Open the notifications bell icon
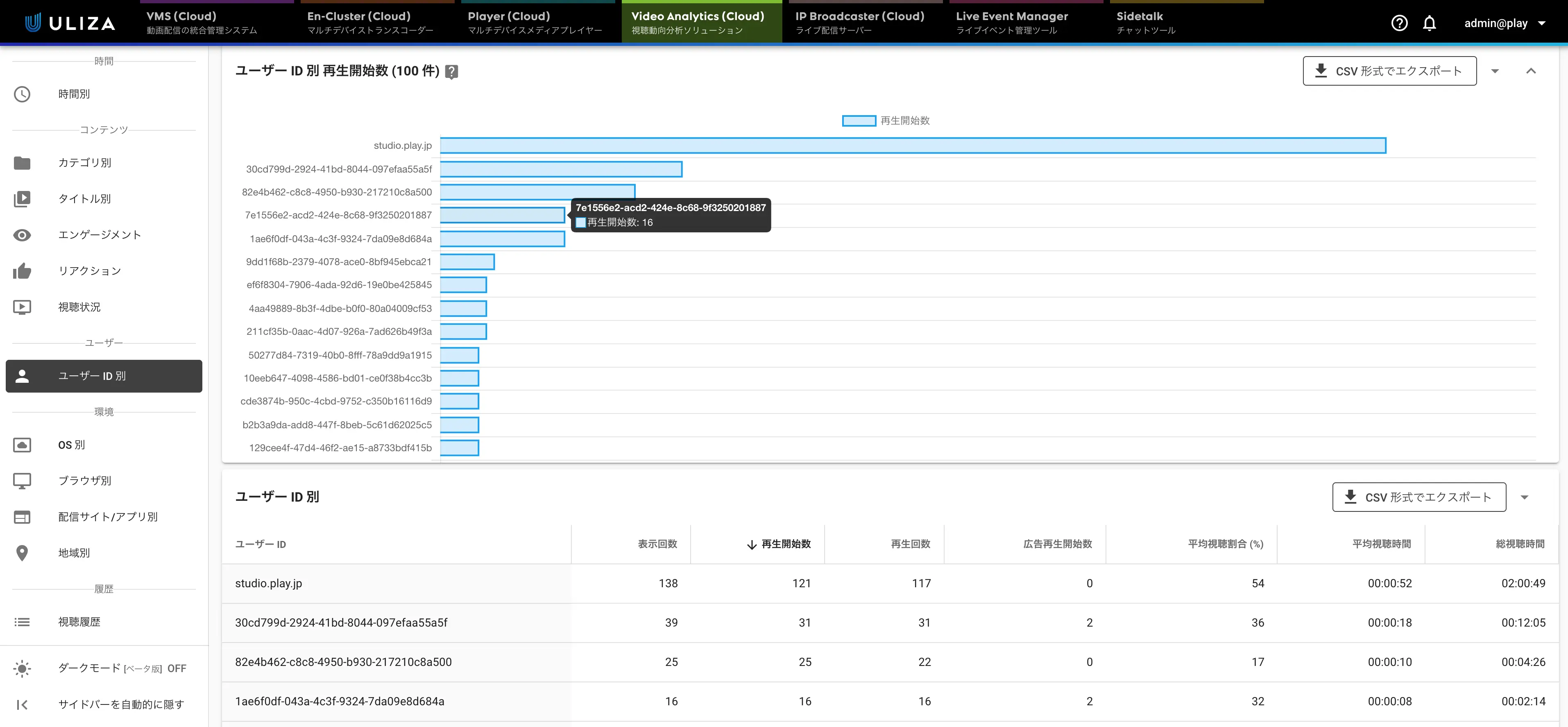Screen dimensions: 1568x727 1429,23
